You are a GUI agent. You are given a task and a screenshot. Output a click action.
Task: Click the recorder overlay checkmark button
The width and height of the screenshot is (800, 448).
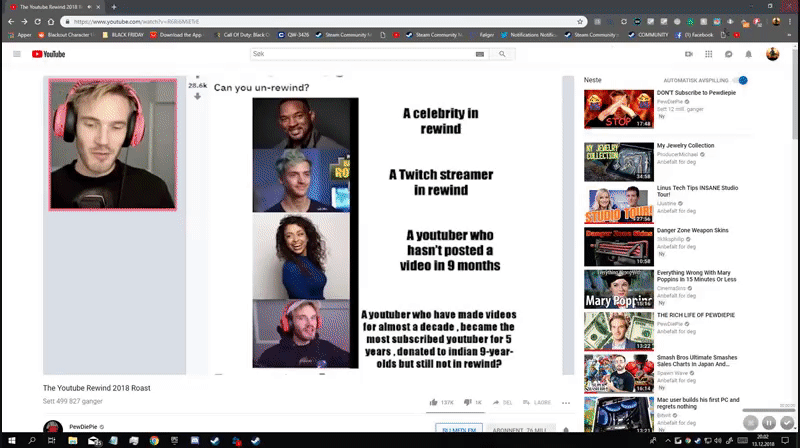[787, 422]
